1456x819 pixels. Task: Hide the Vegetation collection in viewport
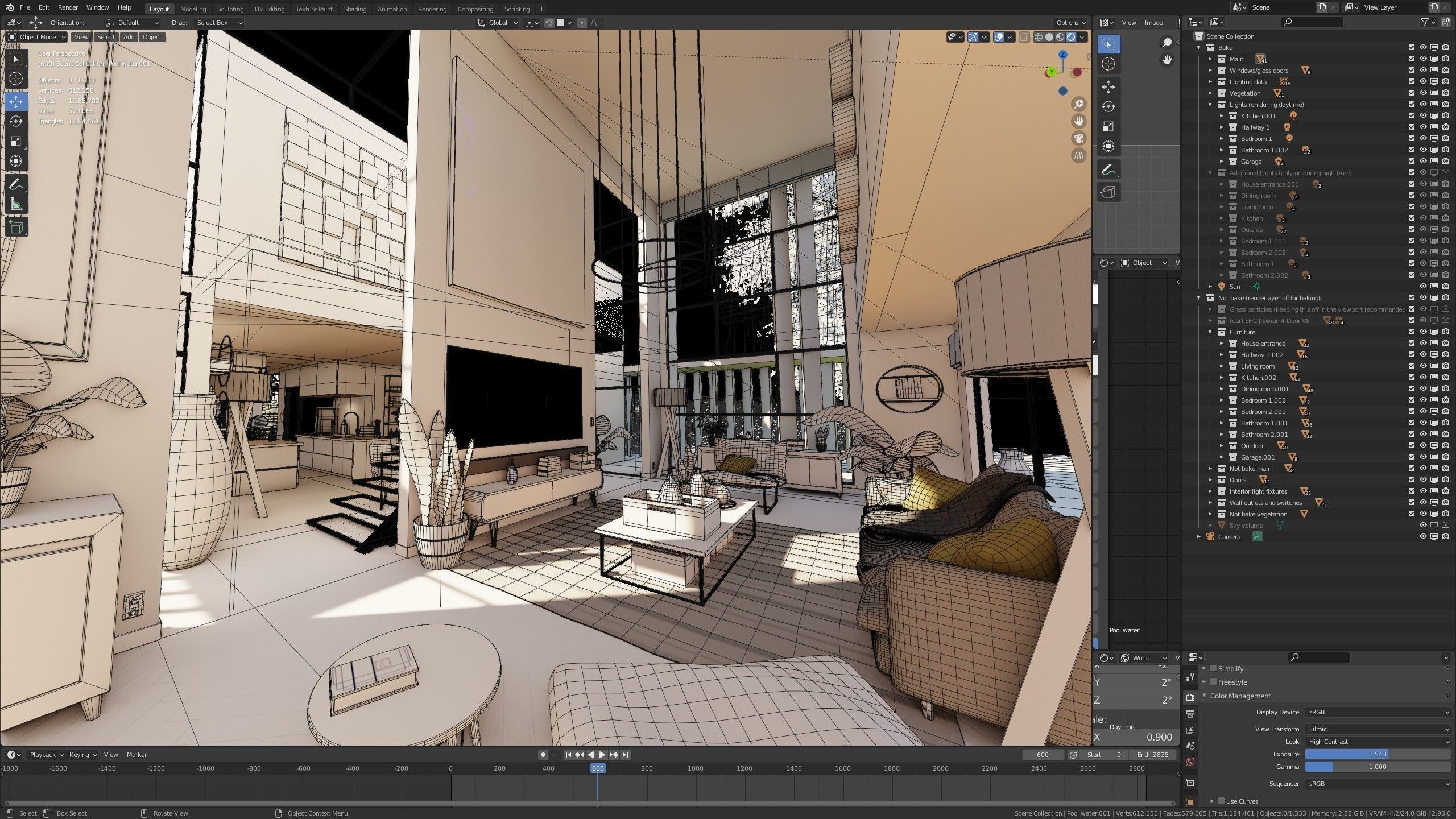[1423, 93]
